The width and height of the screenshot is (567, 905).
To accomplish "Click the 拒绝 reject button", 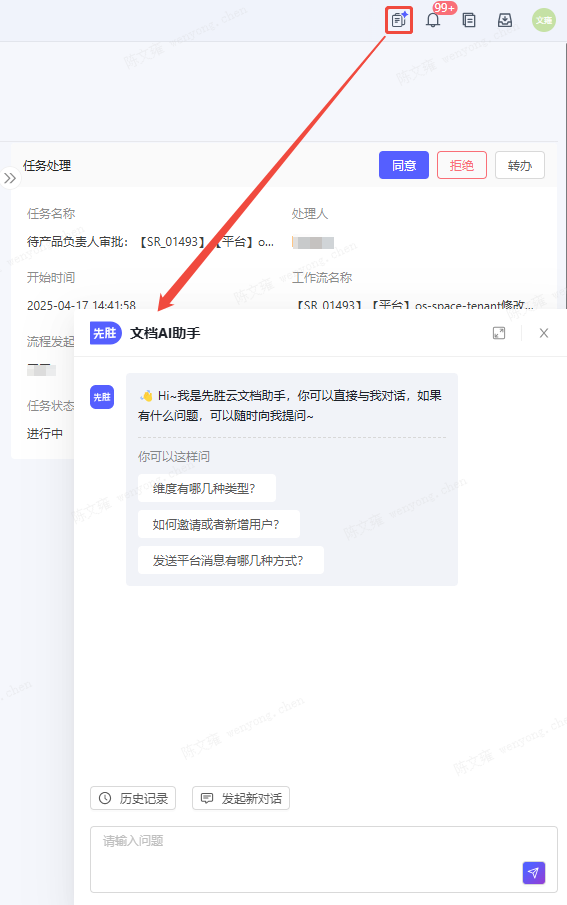I will [x=462, y=166].
